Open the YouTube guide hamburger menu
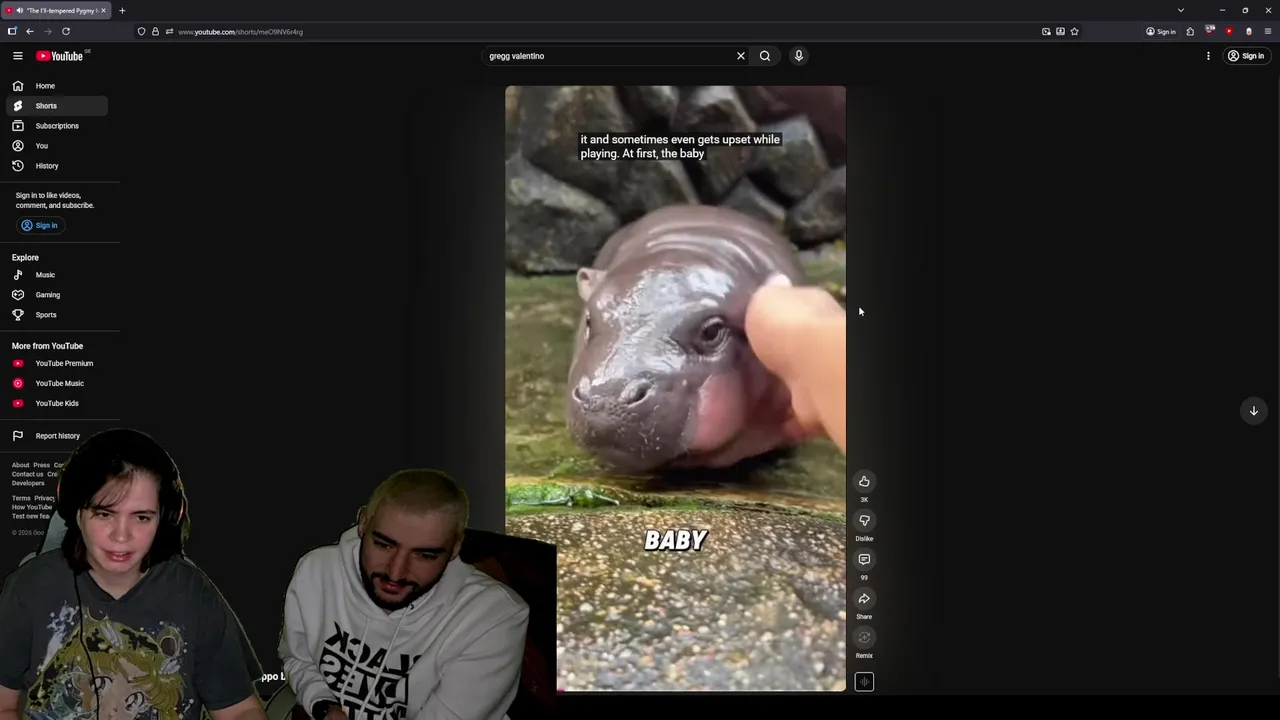The width and height of the screenshot is (1280, 720). 17,56
